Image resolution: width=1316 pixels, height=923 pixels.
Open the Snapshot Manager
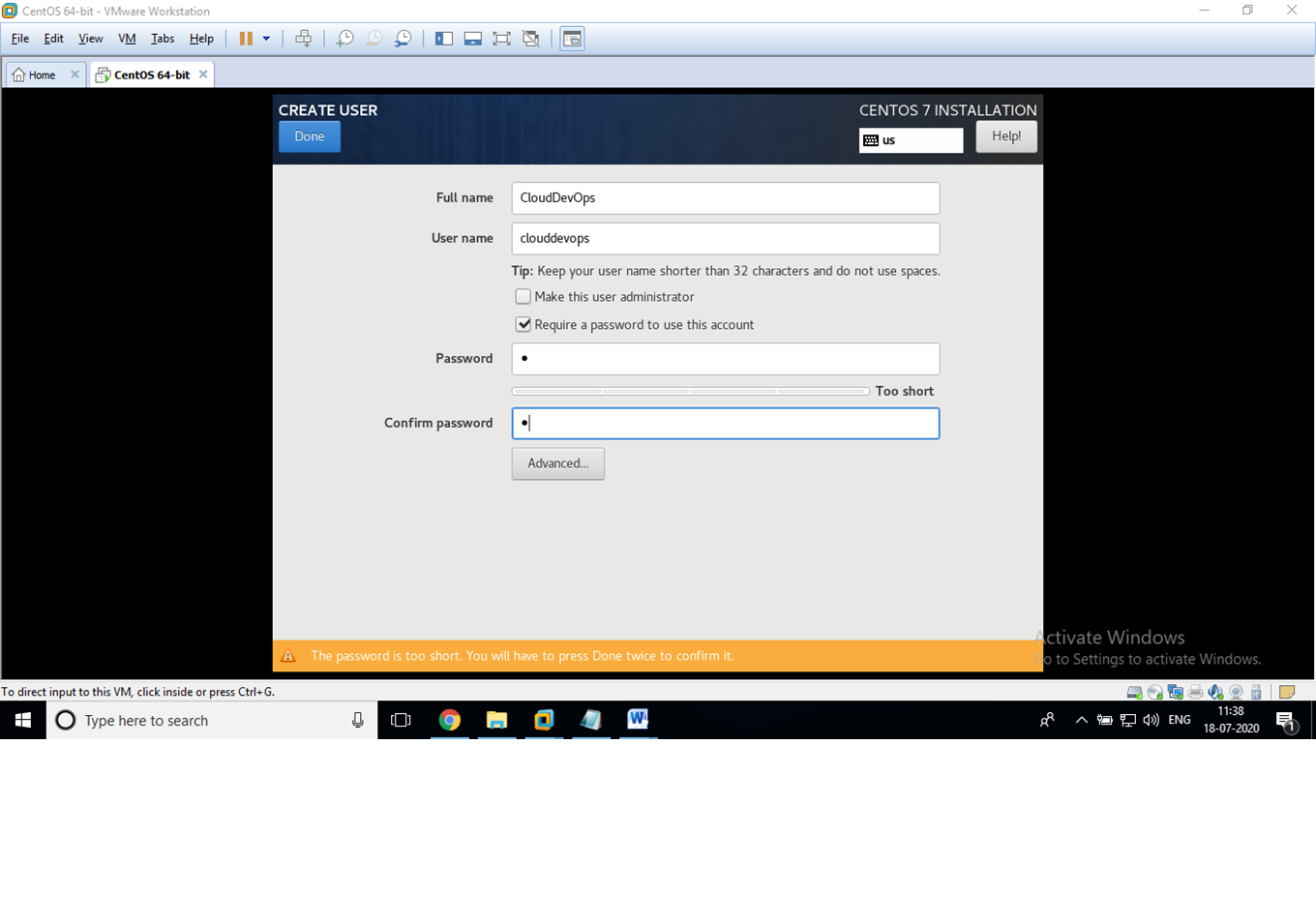(x=405, y=39)
